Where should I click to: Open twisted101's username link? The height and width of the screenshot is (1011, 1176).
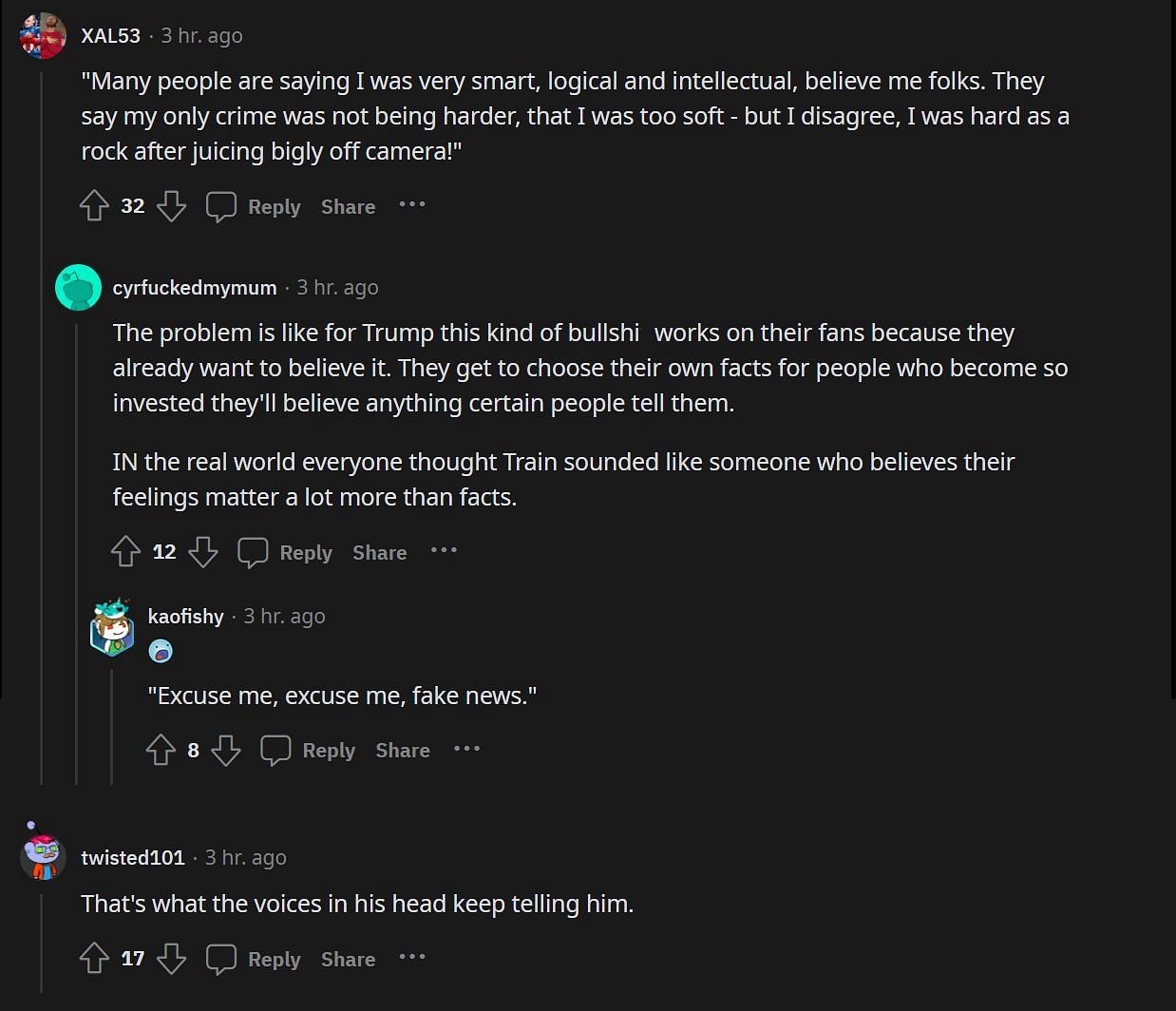click(133, 857)
